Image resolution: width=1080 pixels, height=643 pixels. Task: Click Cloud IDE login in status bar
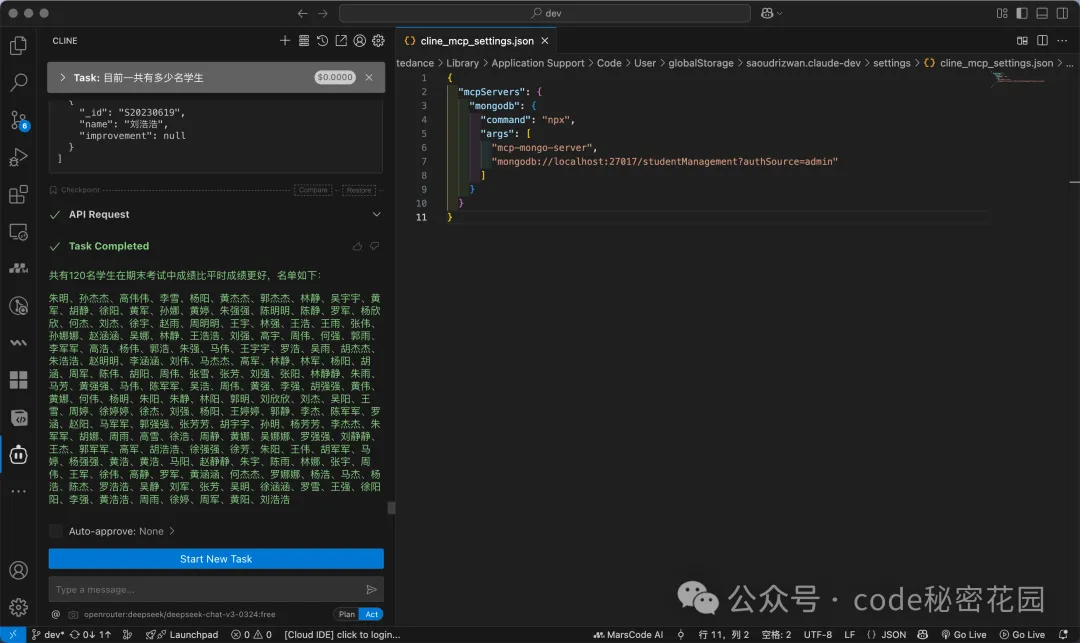coord(342,635)
